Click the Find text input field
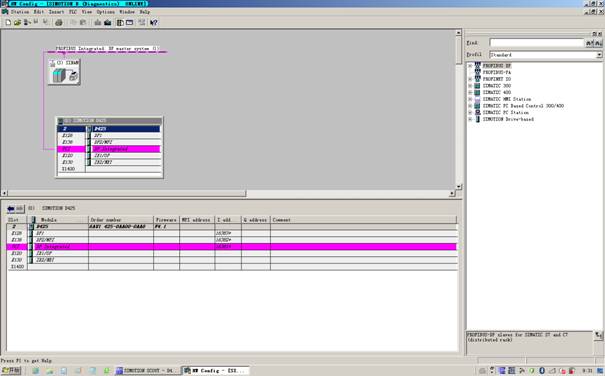The image size is (605, 376). click(x=537, y=42)
